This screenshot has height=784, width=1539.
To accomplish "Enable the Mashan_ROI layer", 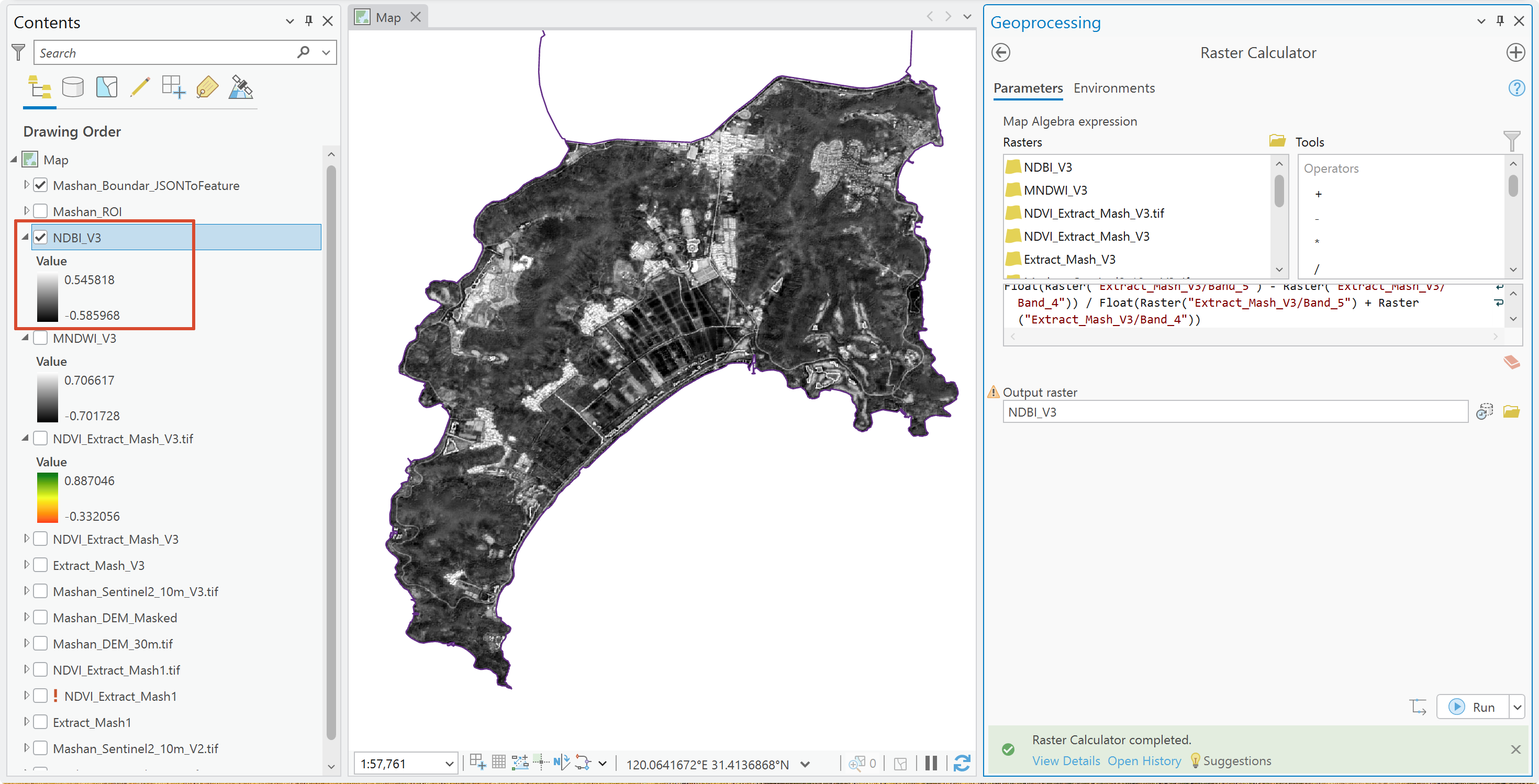I will click(x=41, y=211).
